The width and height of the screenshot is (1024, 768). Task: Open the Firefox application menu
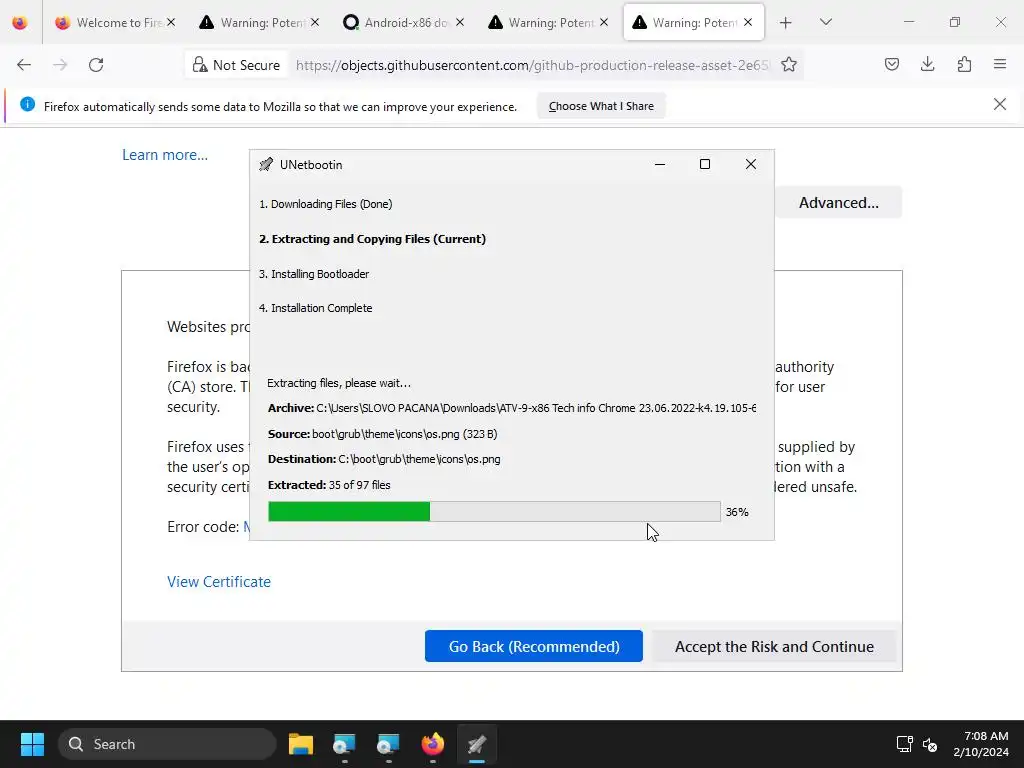coord(1000,64)
